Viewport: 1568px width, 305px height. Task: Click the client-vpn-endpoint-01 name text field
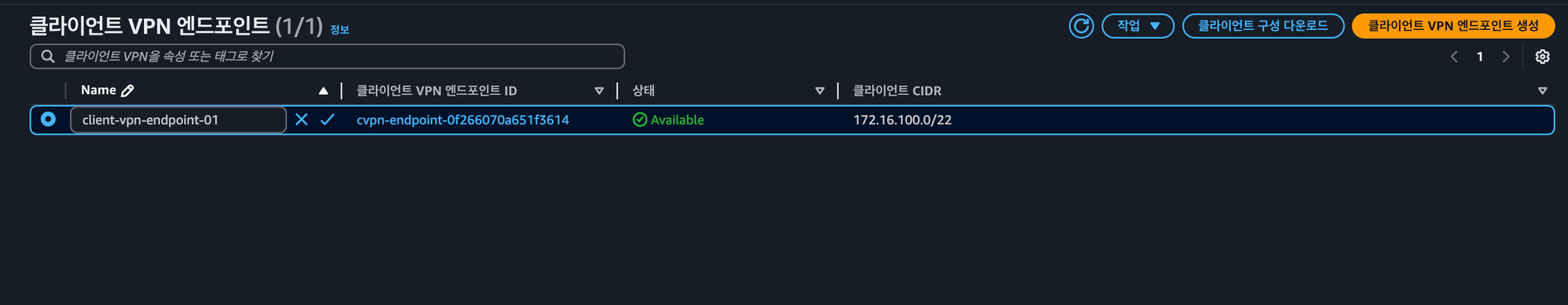pos(178,120)
